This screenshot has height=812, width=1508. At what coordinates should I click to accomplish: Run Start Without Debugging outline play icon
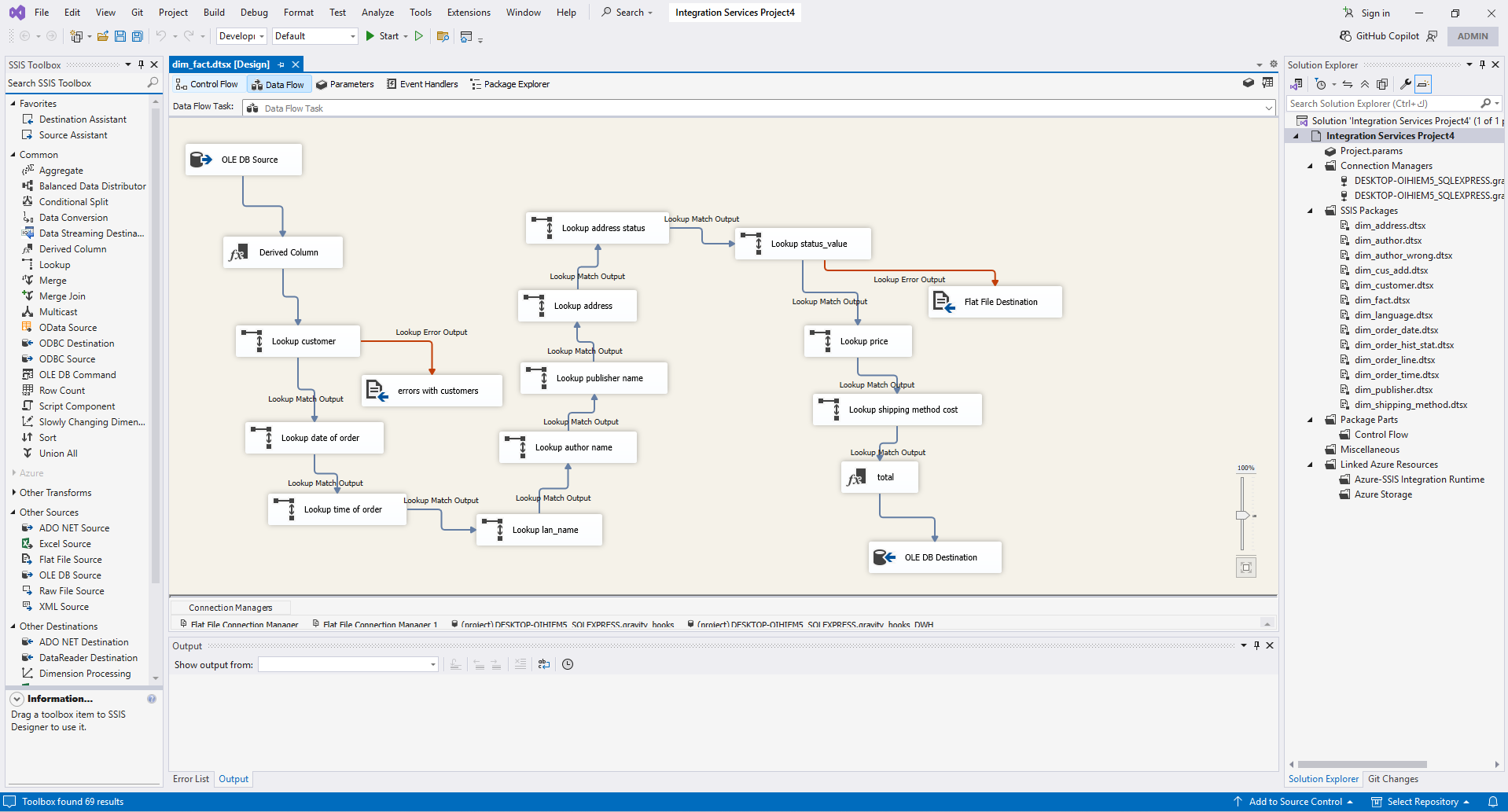tap(419, 36)
